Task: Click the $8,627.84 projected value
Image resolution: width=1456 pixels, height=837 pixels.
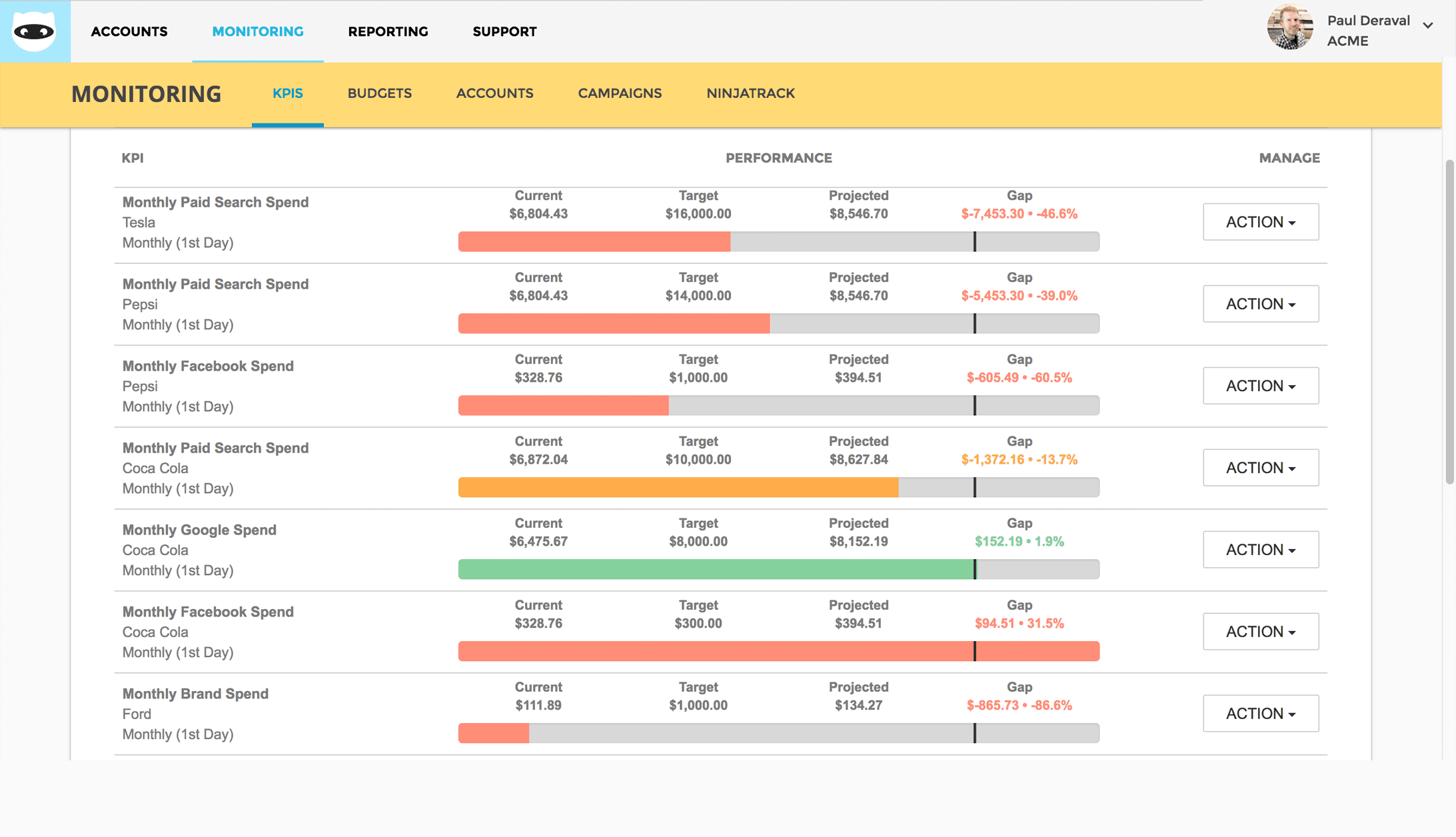Action: tap(858, 460)
